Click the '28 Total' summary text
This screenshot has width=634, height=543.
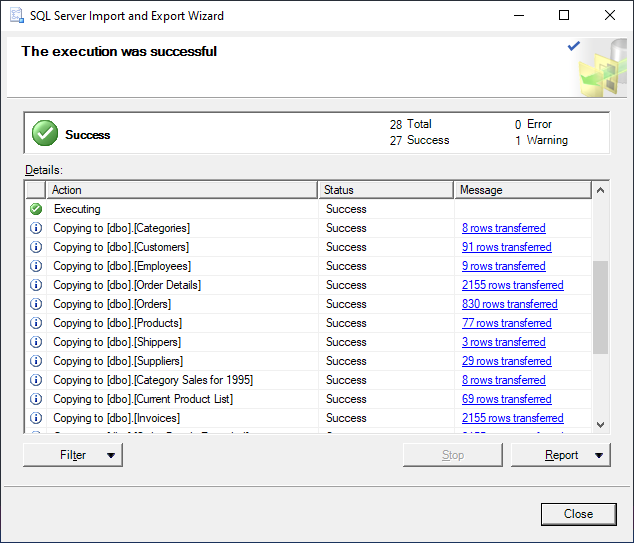[x=410, y=124]
